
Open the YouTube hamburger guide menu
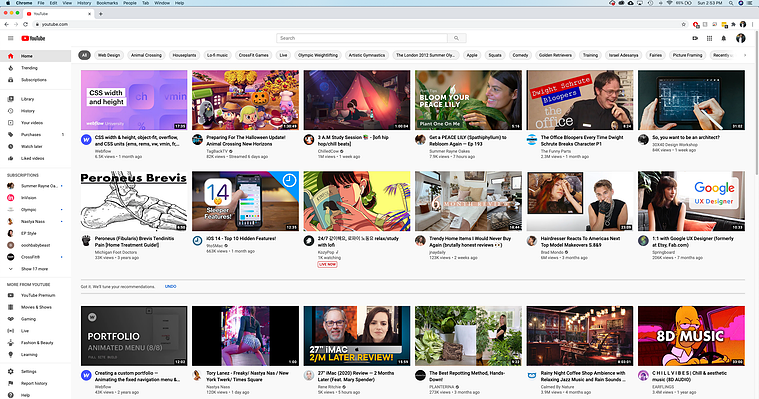(10, 38)
